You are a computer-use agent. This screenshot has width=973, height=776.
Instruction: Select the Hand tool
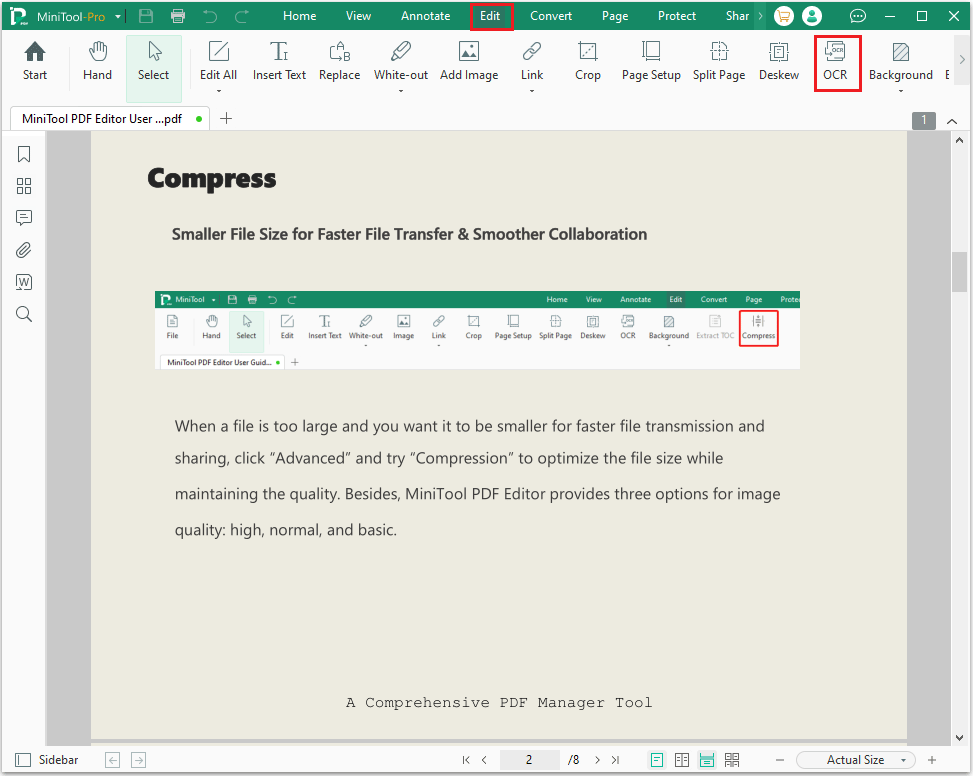tap(97, 61)
